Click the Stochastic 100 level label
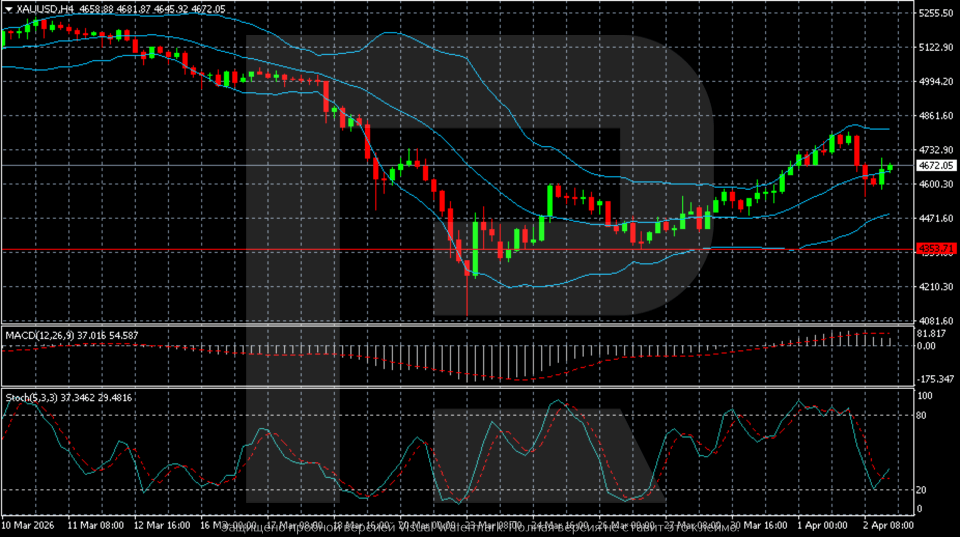 926,396
